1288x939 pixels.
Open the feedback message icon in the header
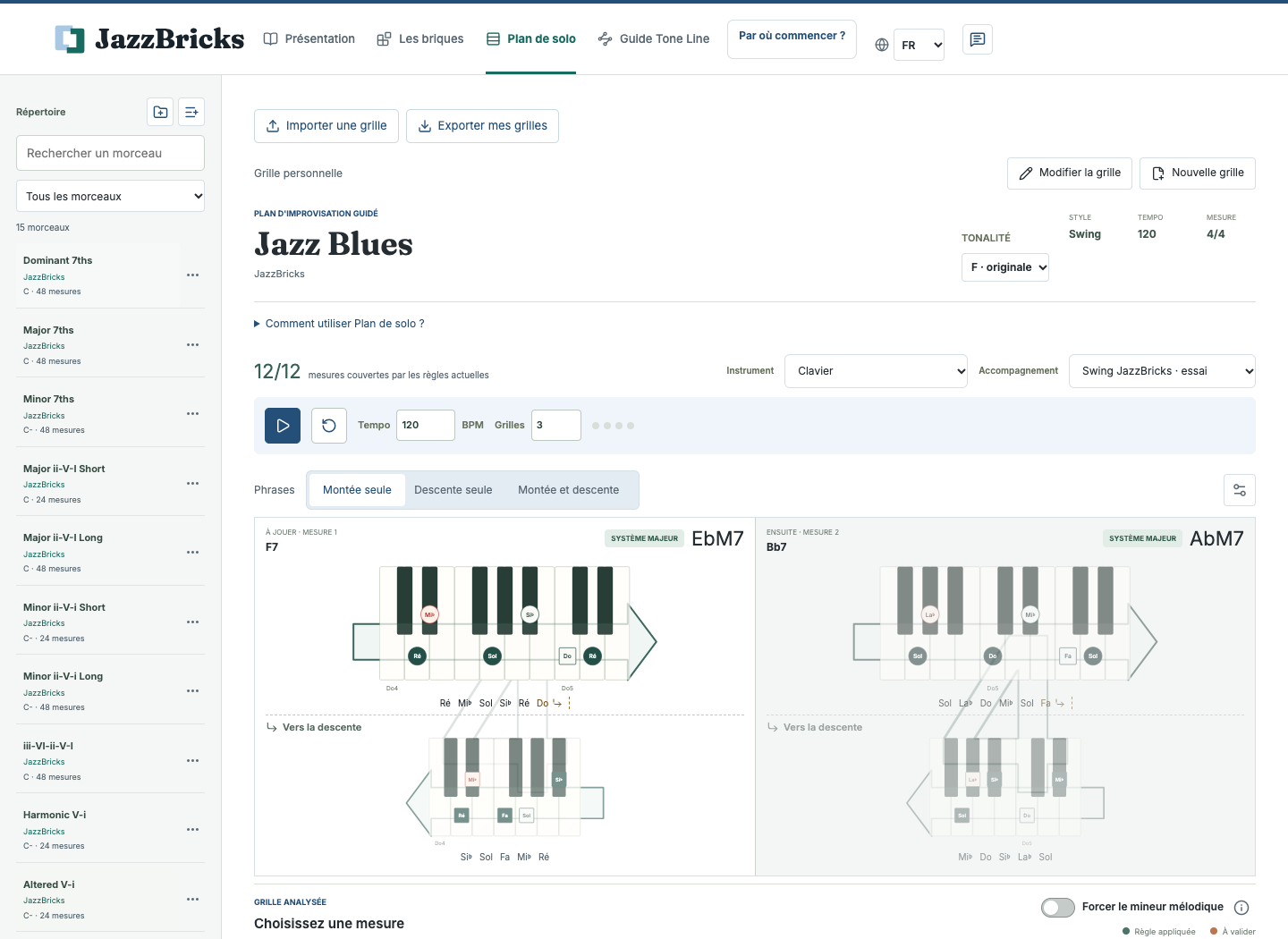[x=978, y=39]
